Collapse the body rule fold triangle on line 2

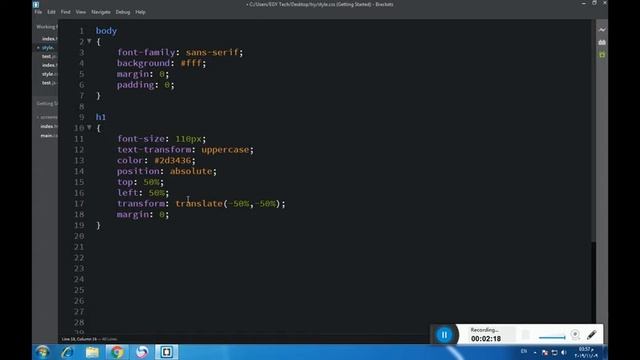click(x=89, y=41)
